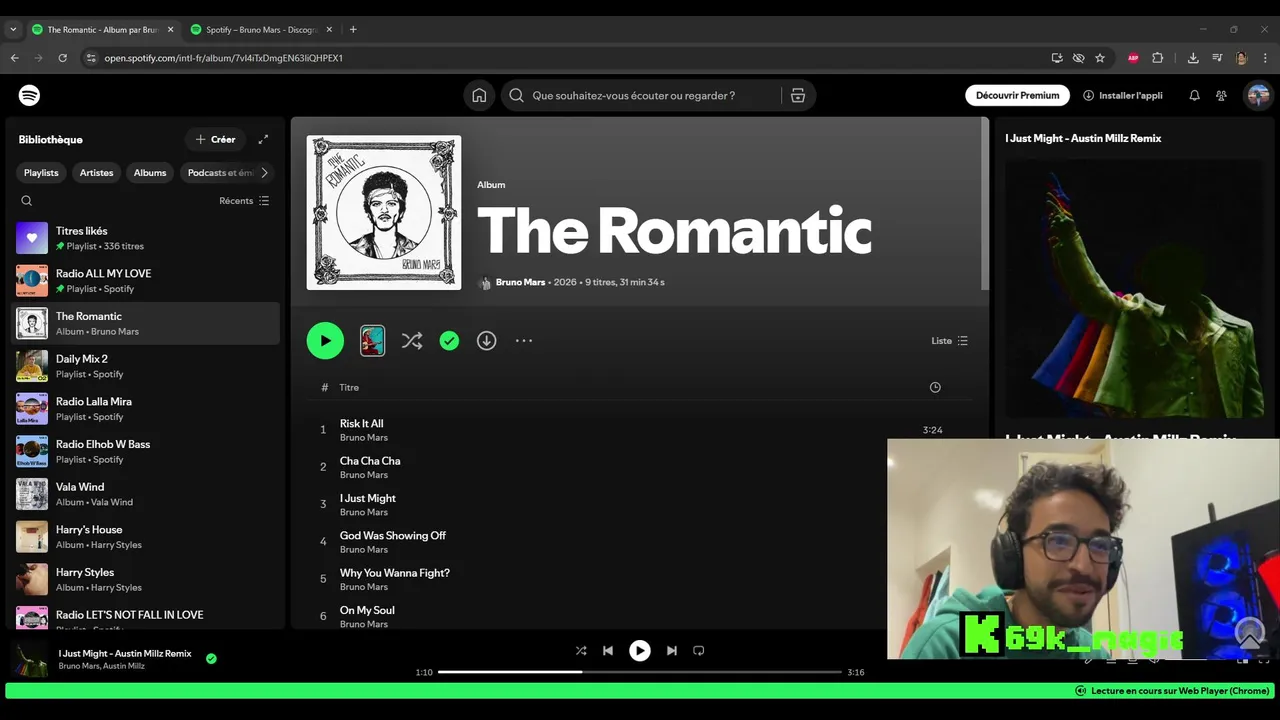This screenshot has height=720, width=1280.
Task: Open Créer menu in library
Action: tap(216, 139)
